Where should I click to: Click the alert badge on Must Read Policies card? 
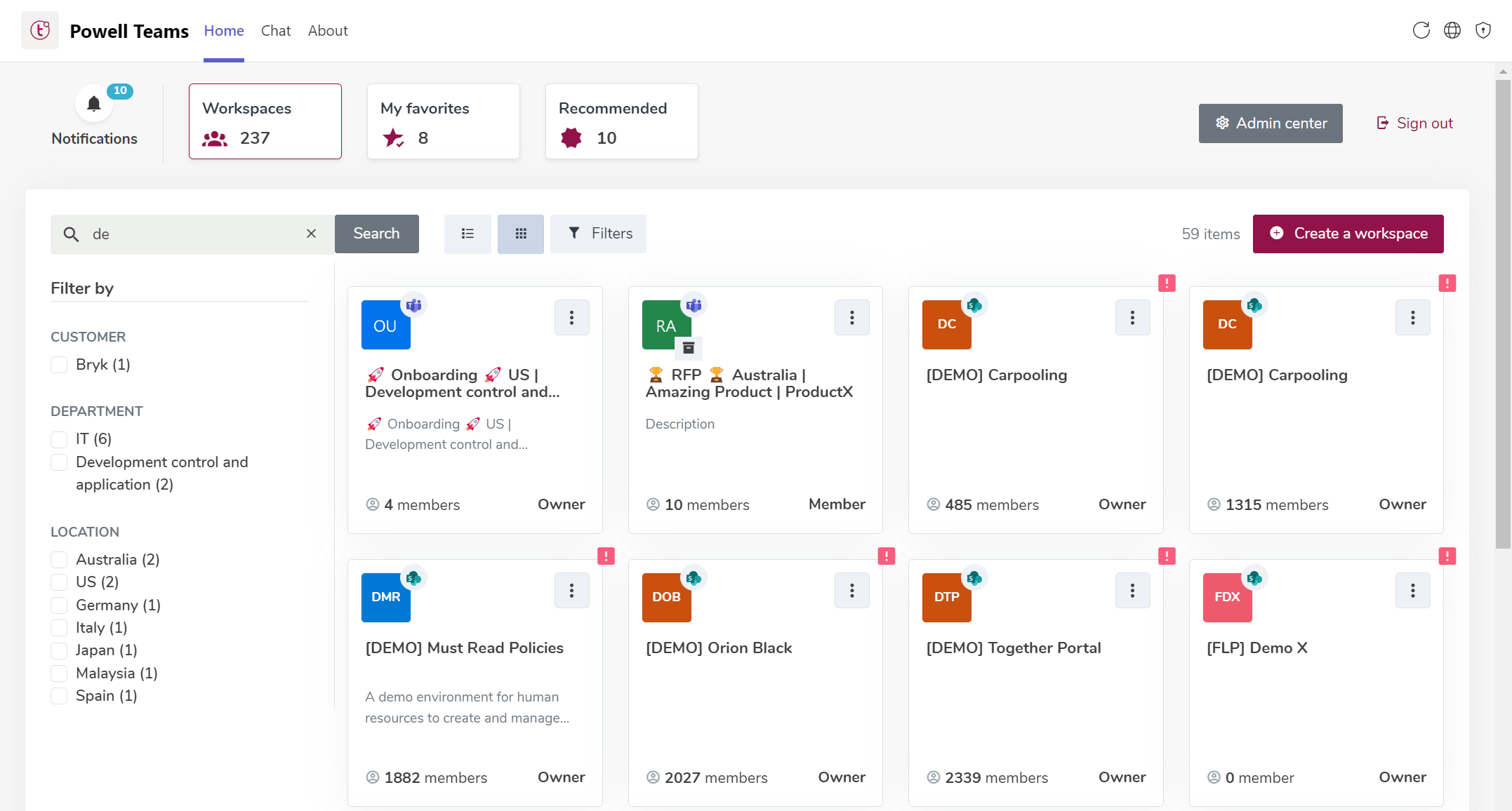[x=606, y=556]
